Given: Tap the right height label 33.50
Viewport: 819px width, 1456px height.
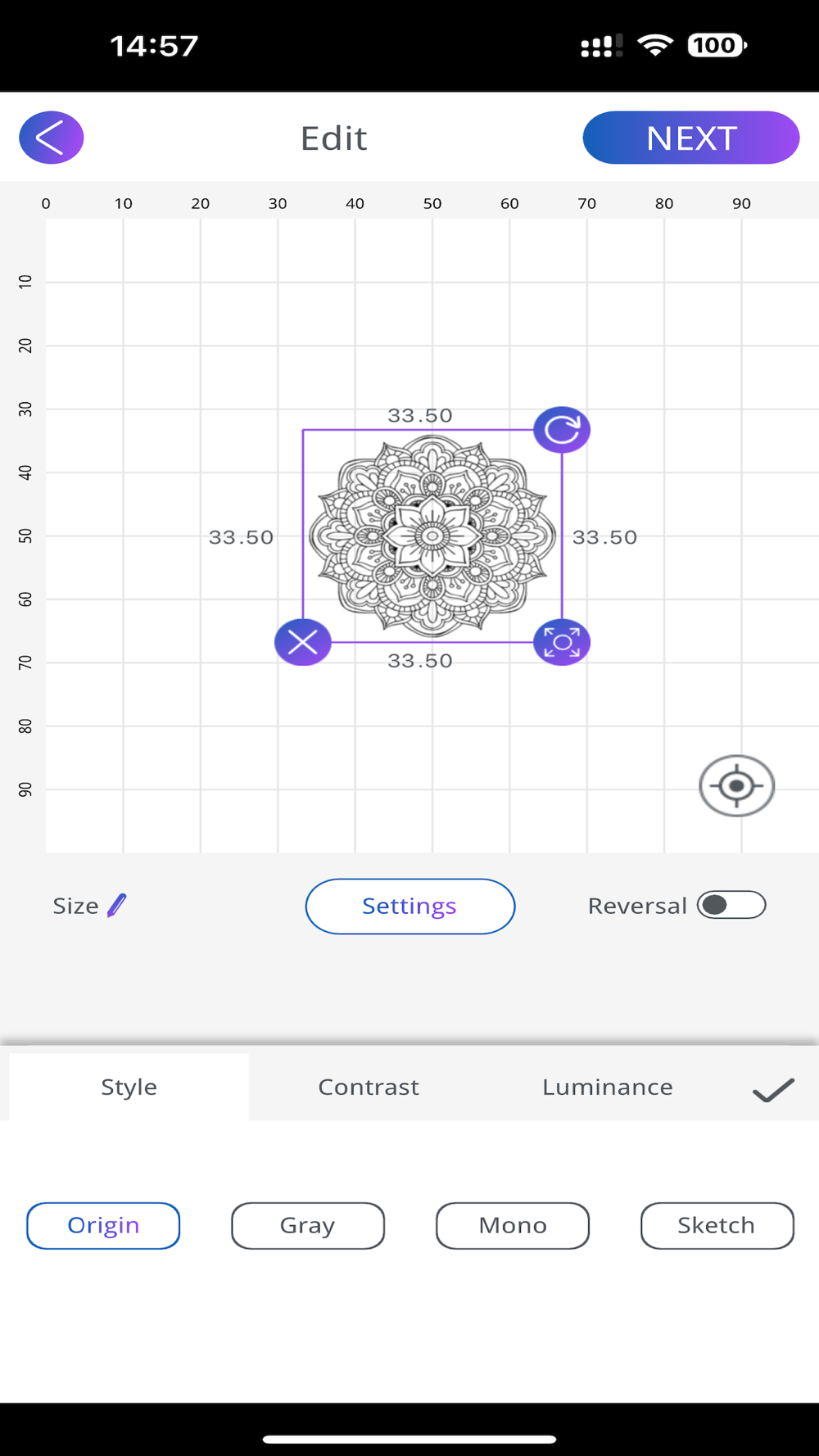Looking at the screenshot, I should [604, 537].
